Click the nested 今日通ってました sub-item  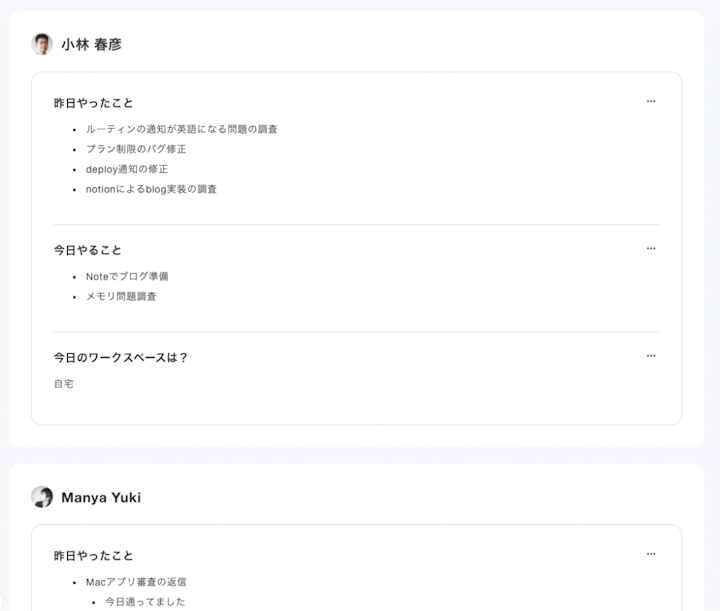pos(145,602)
